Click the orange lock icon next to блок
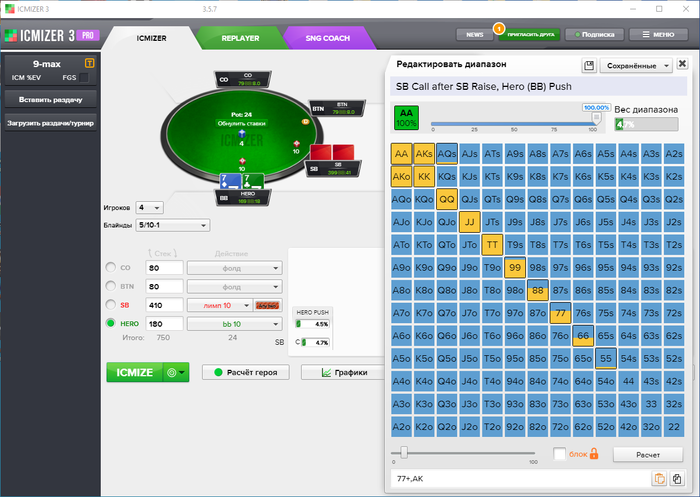Screen dimensions: 700x497 click(x=594, y=454)
